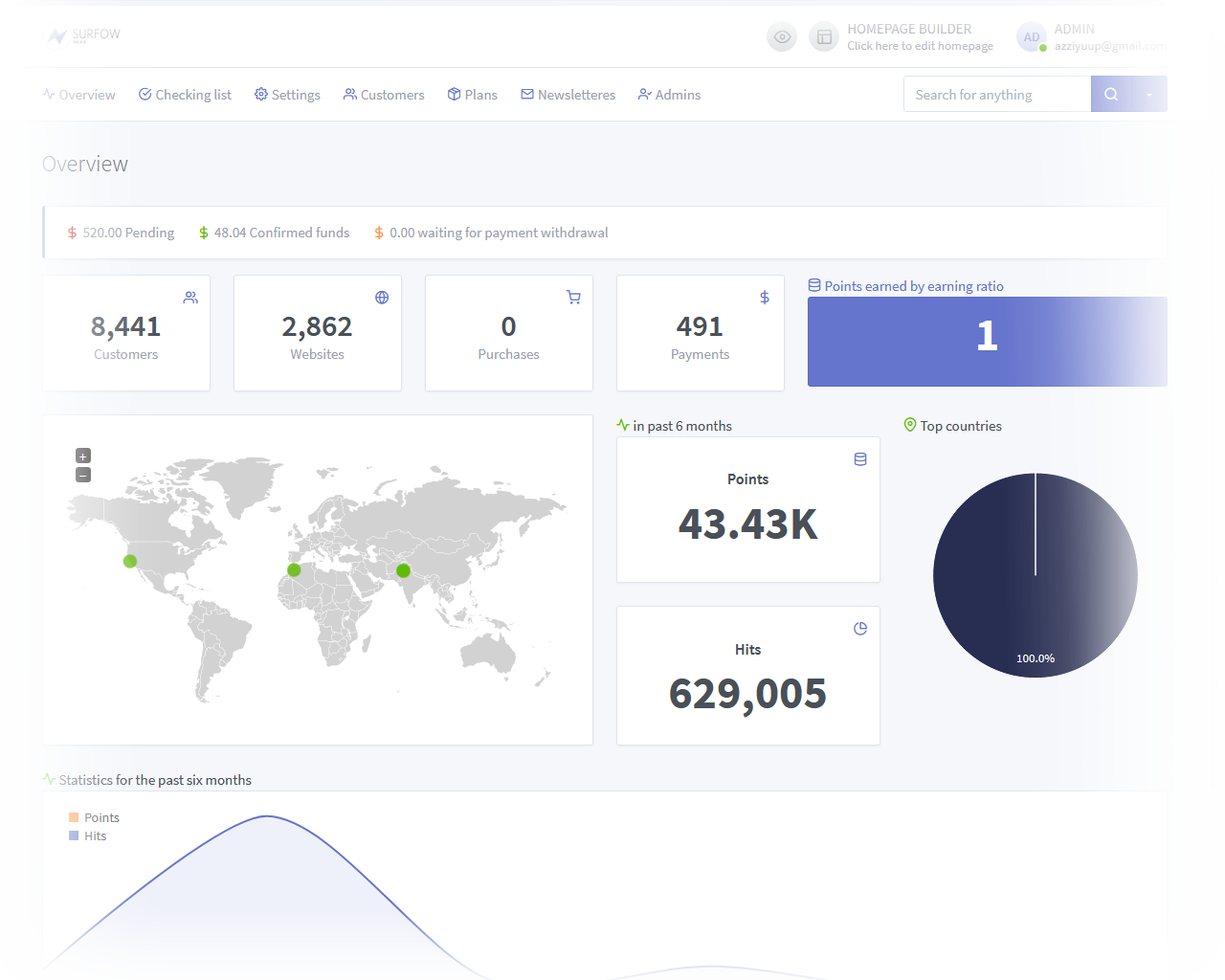The height and width of the screenshot is (980, 1225).
Task: Toggle the Hits series in chart legend
Action: [87, 835]
